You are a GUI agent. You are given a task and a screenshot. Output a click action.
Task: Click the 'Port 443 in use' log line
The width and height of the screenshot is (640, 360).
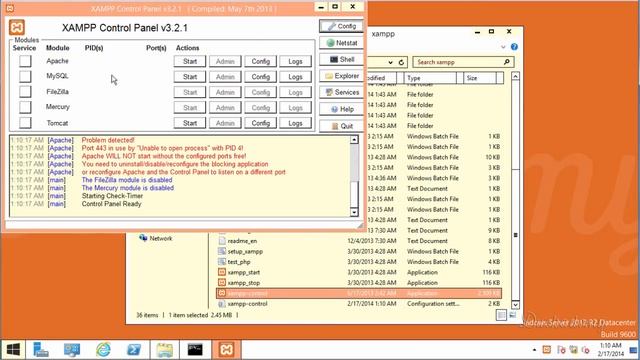(162, 148)
